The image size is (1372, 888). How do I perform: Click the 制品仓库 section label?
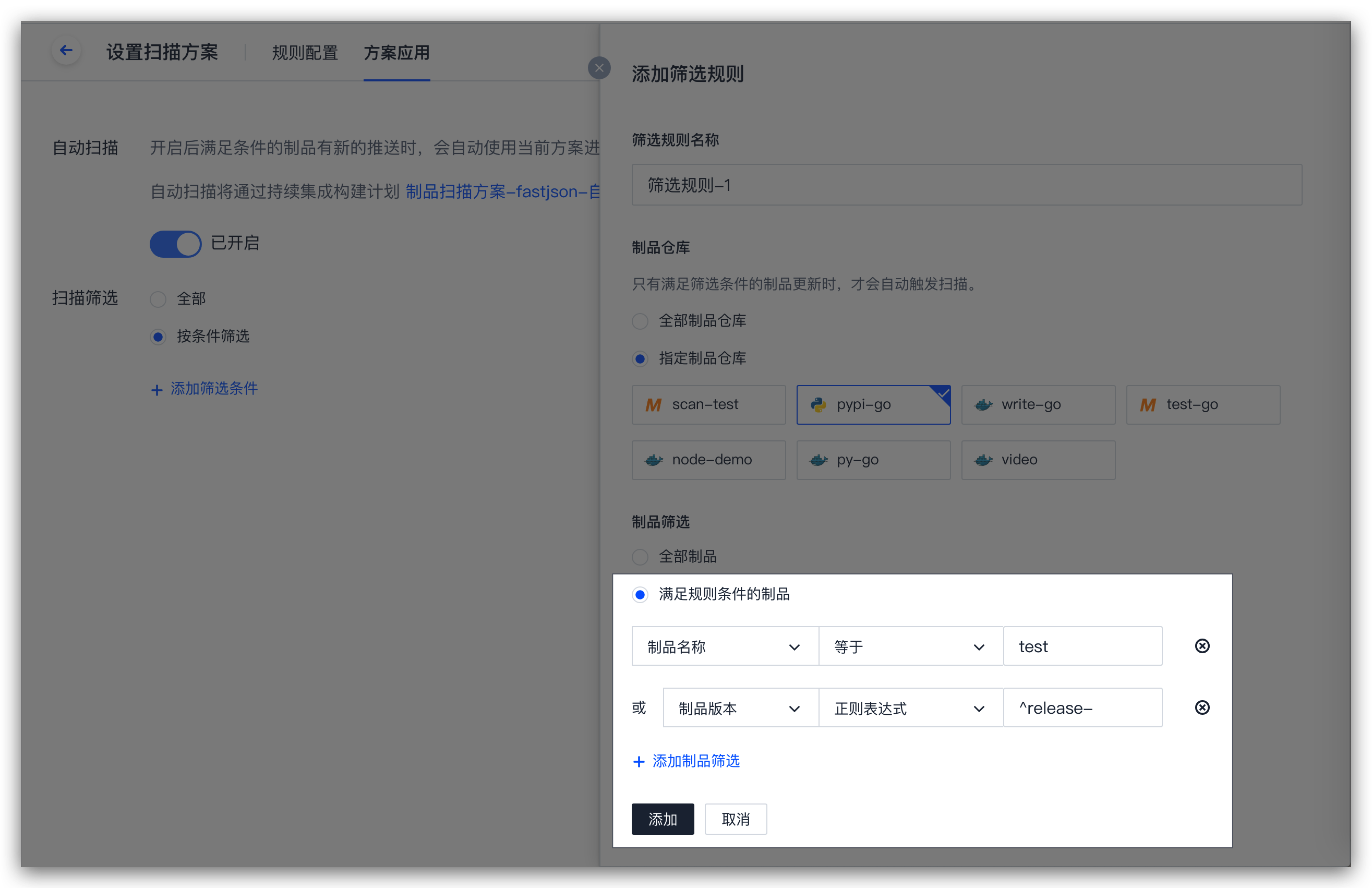[x=660, y=248]
